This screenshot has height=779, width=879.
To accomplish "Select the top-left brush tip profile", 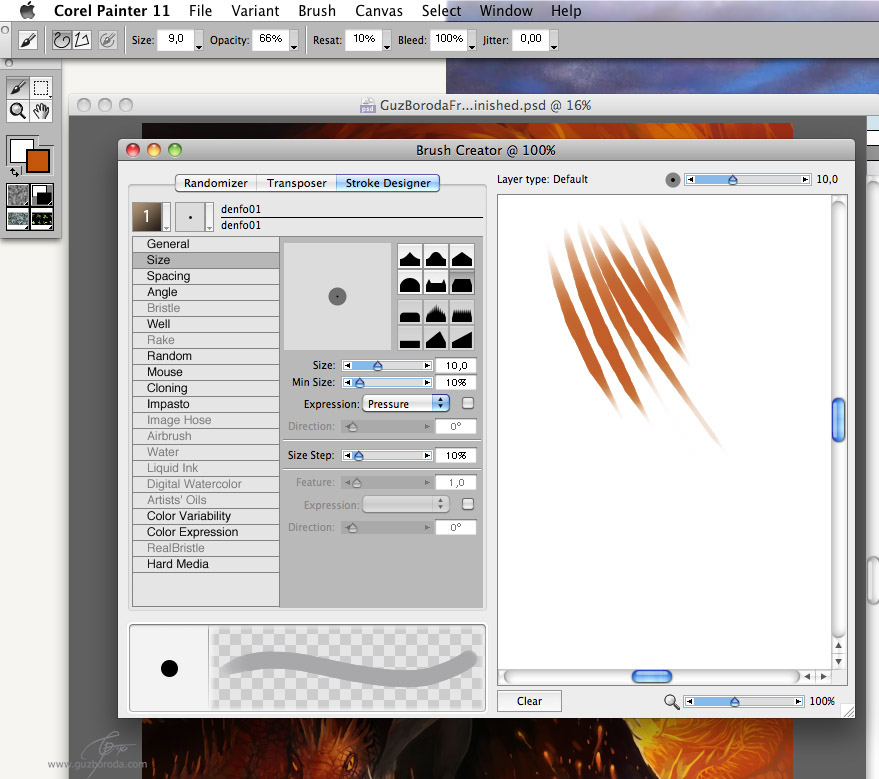I will [409, 257].
